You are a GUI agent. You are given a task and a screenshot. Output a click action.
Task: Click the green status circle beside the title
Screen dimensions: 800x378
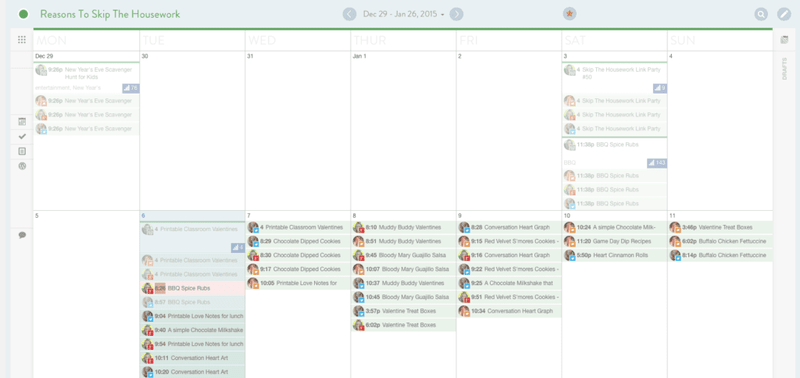pyautogui.click(x=23, y=14)
